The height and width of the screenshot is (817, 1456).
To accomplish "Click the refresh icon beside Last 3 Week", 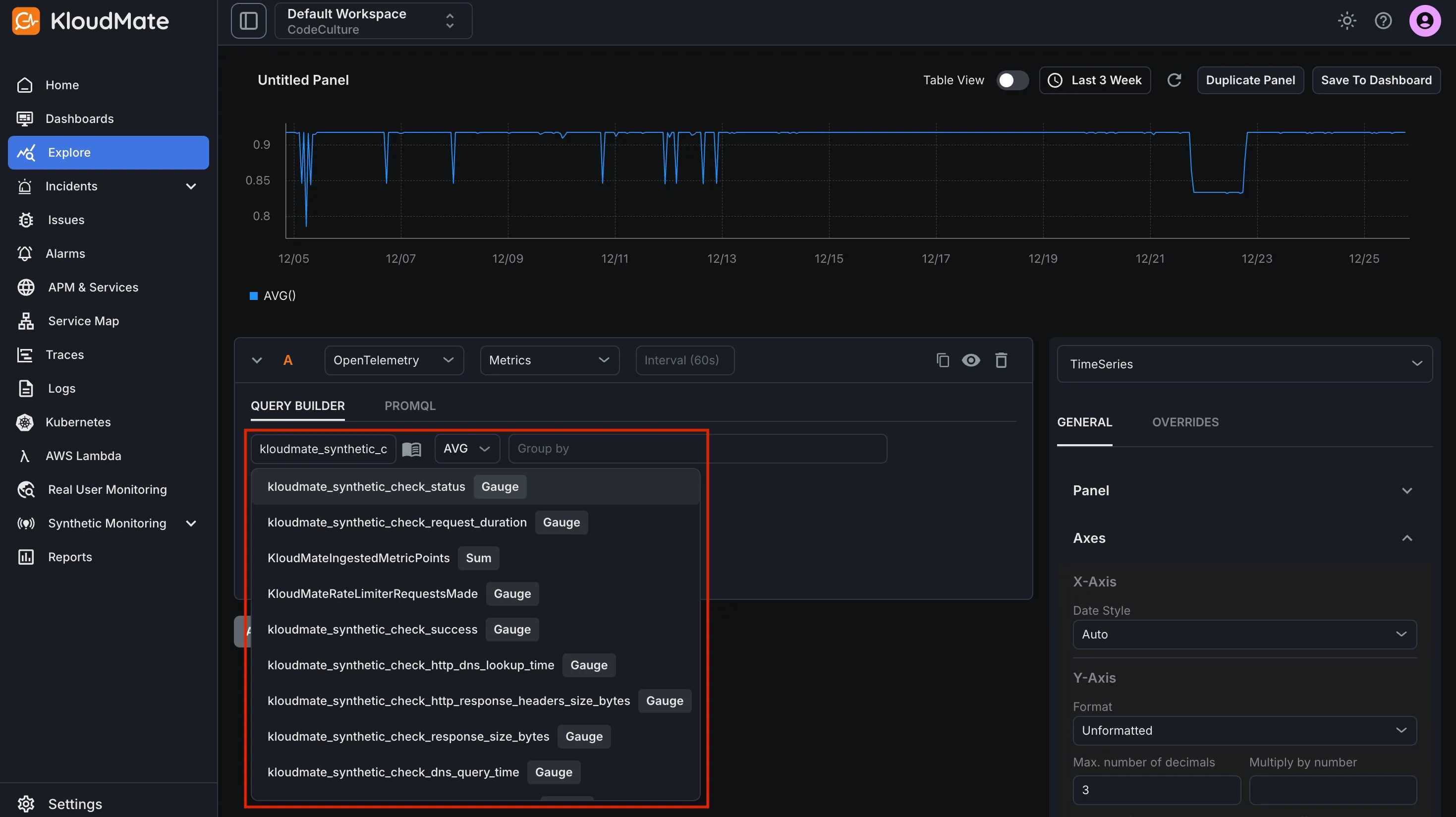I will coord(1174,80).
